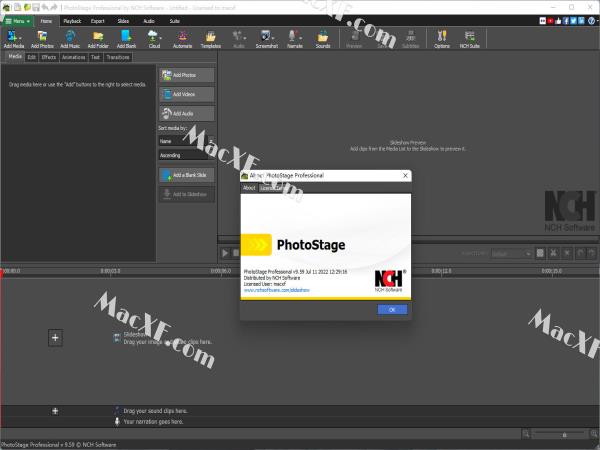This screenshot has height=450, width=600.
Task: Click the Add Audio panel button
Action: [x=187, y=113]
